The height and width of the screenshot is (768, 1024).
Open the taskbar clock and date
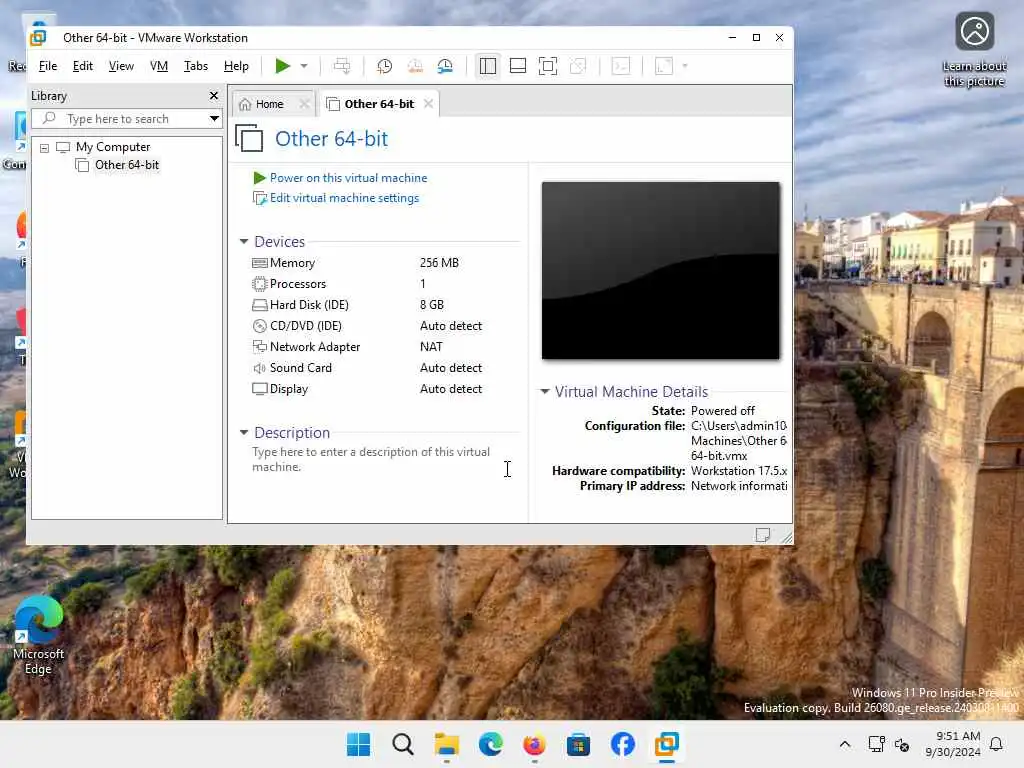tap(953, 744)
